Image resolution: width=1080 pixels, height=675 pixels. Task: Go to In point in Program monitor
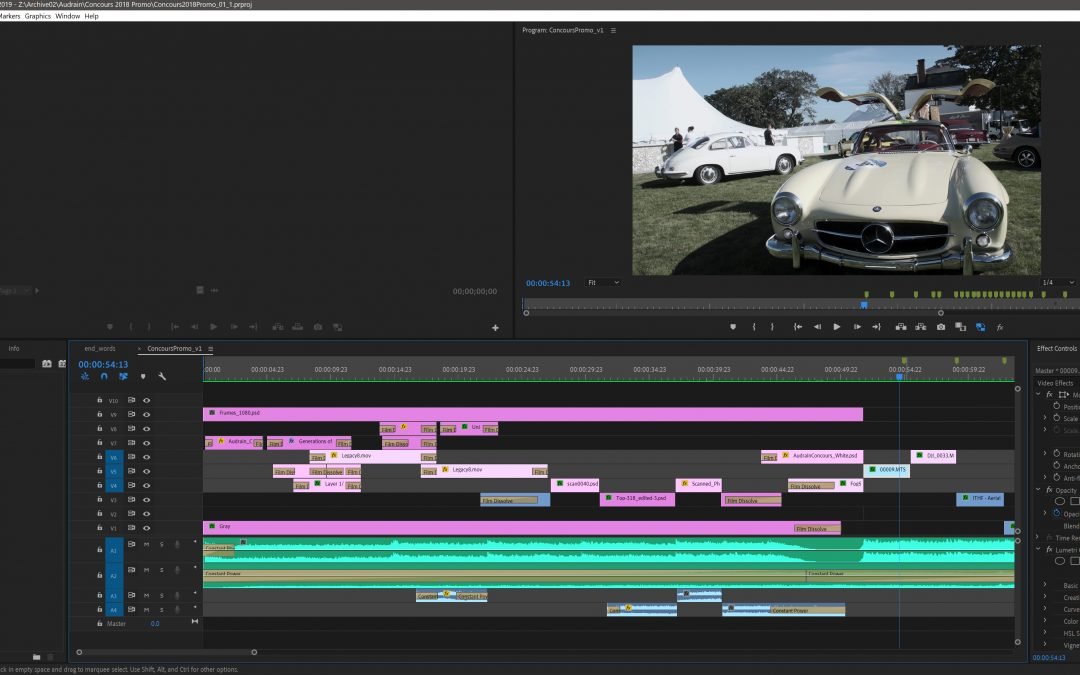click(798, 327)
